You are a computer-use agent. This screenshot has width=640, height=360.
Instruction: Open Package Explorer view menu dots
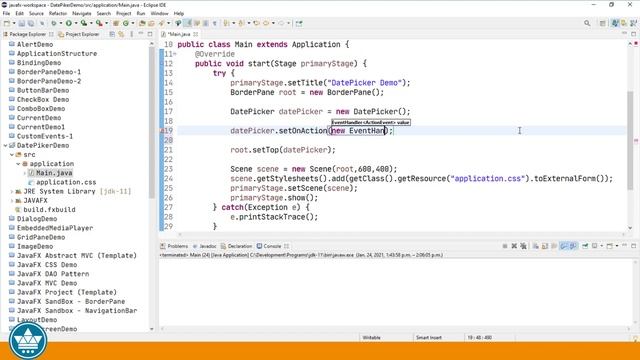pyautogui.click(x=131, y=34)
